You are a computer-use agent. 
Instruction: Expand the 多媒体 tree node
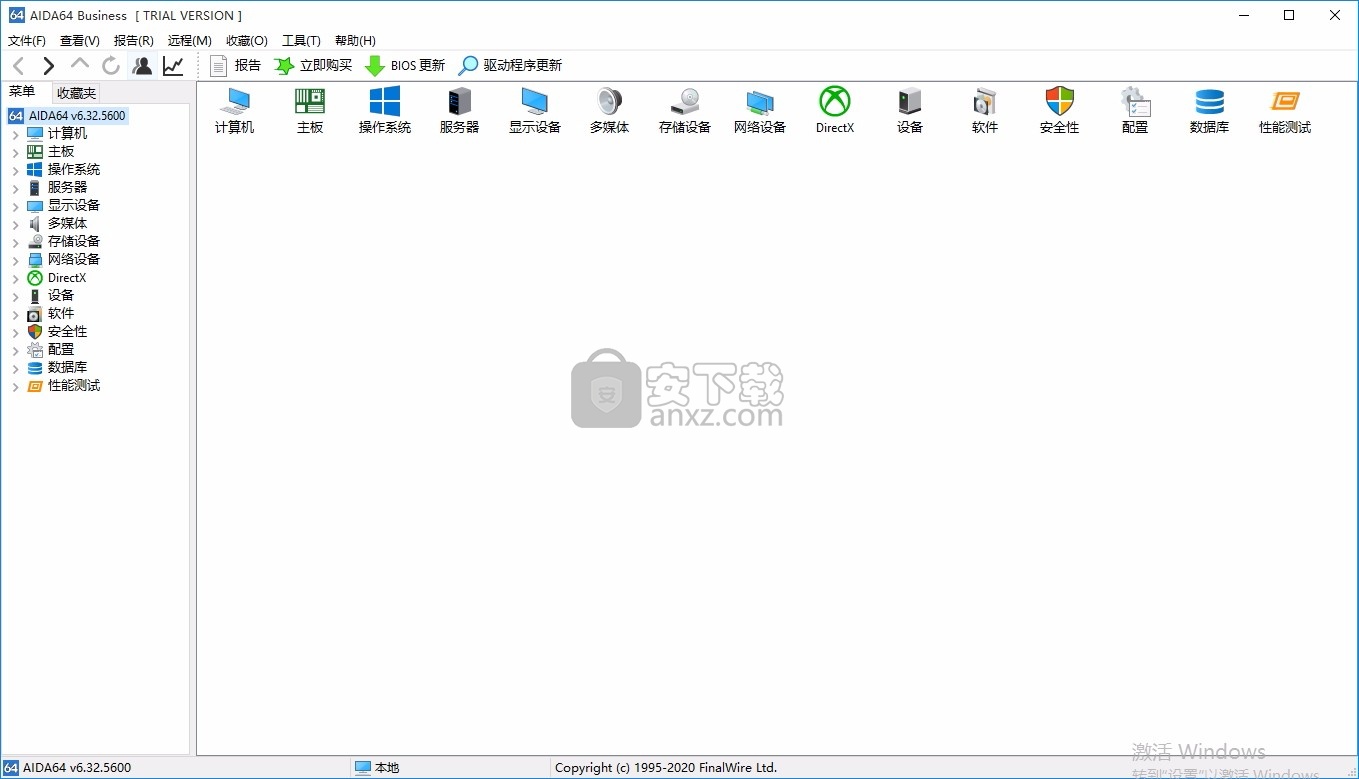tap(15, 224)
